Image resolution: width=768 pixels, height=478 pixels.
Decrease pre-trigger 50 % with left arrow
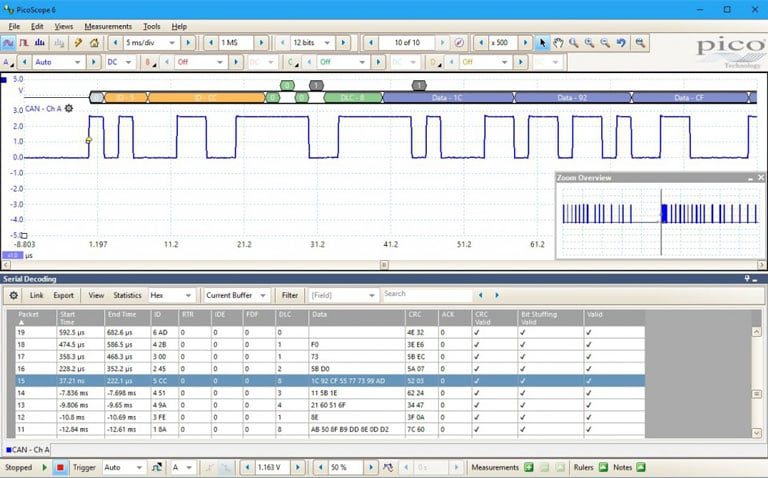click(320, 468)
